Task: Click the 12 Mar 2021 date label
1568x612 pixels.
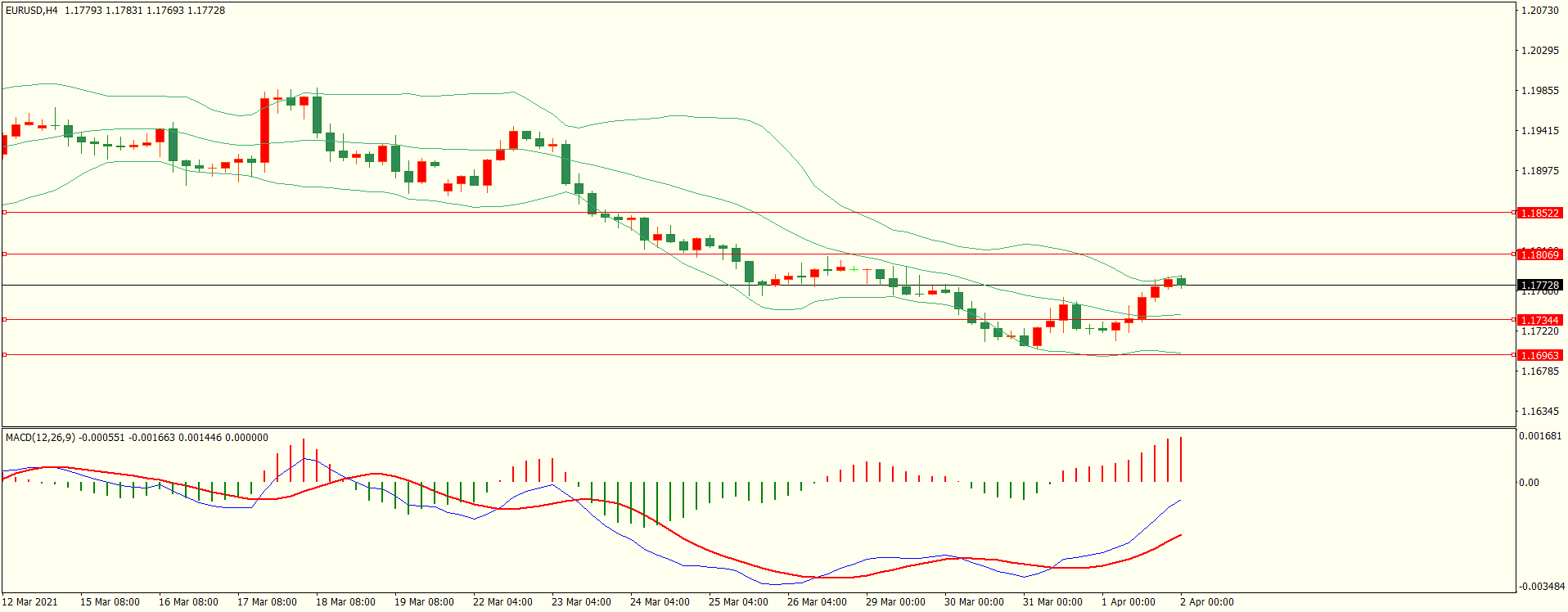Action: coord(30,602)
